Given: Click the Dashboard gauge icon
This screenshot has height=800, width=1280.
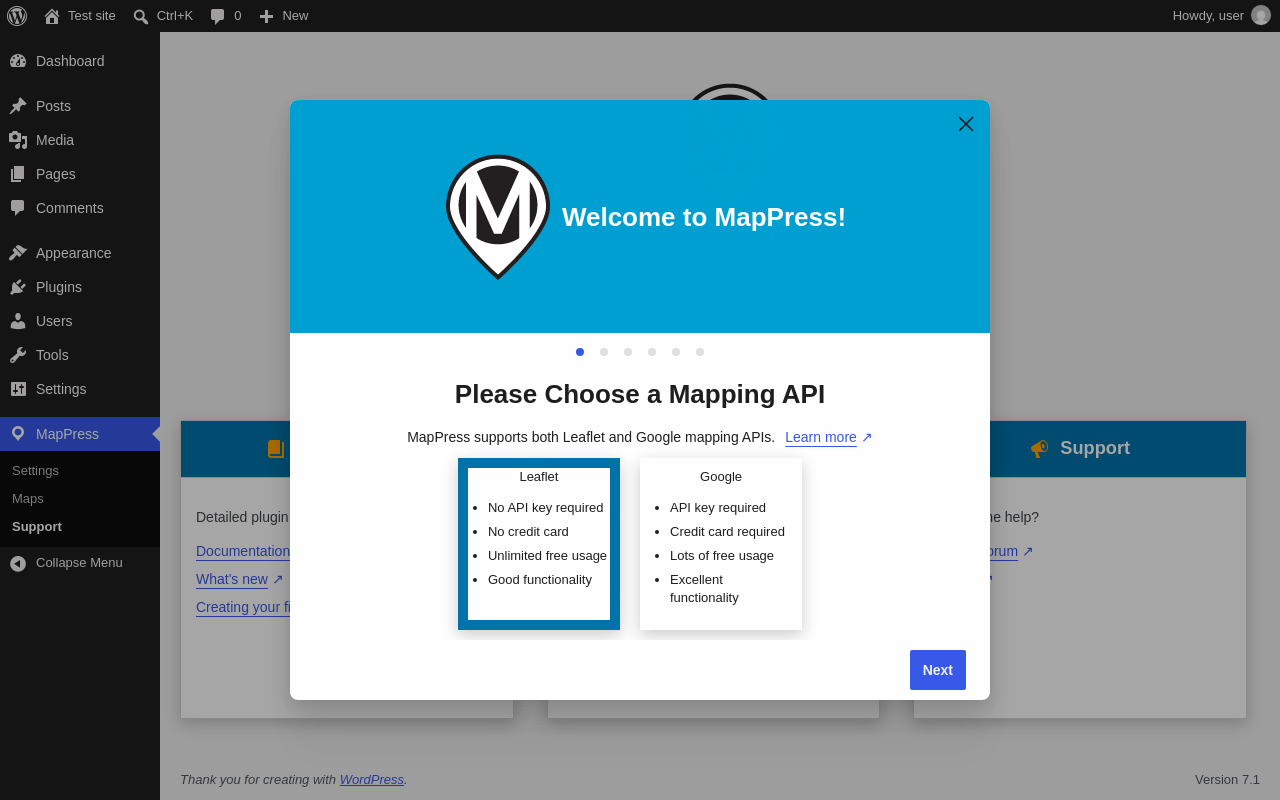Looking at the screenshot, I should (18, 61).
